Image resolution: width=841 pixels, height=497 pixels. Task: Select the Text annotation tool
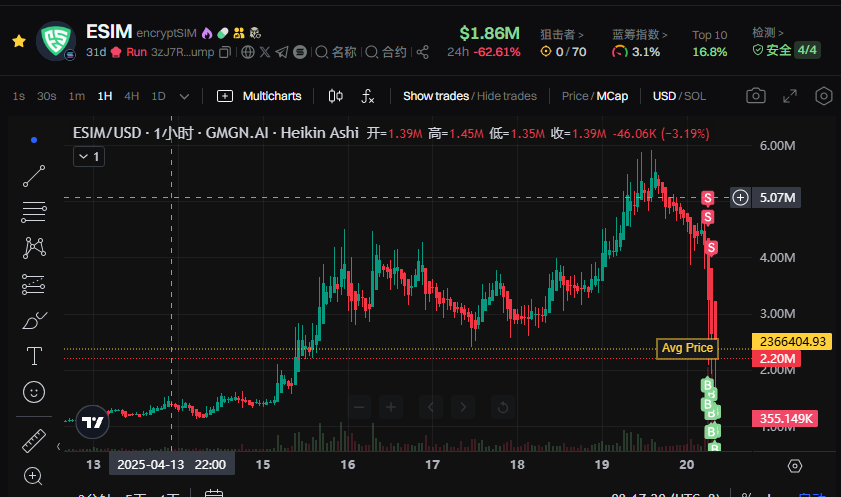(x=34, y=356)
